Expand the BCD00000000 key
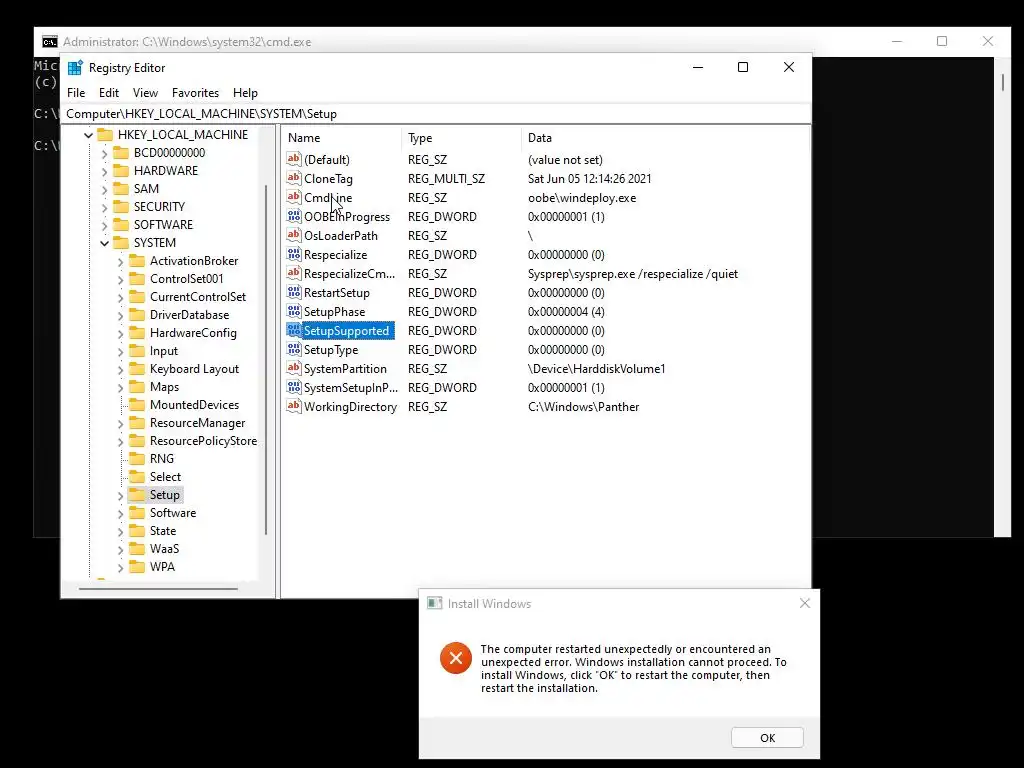The height and width of the screenshot is (768, 1024). [x=104, y=153]
